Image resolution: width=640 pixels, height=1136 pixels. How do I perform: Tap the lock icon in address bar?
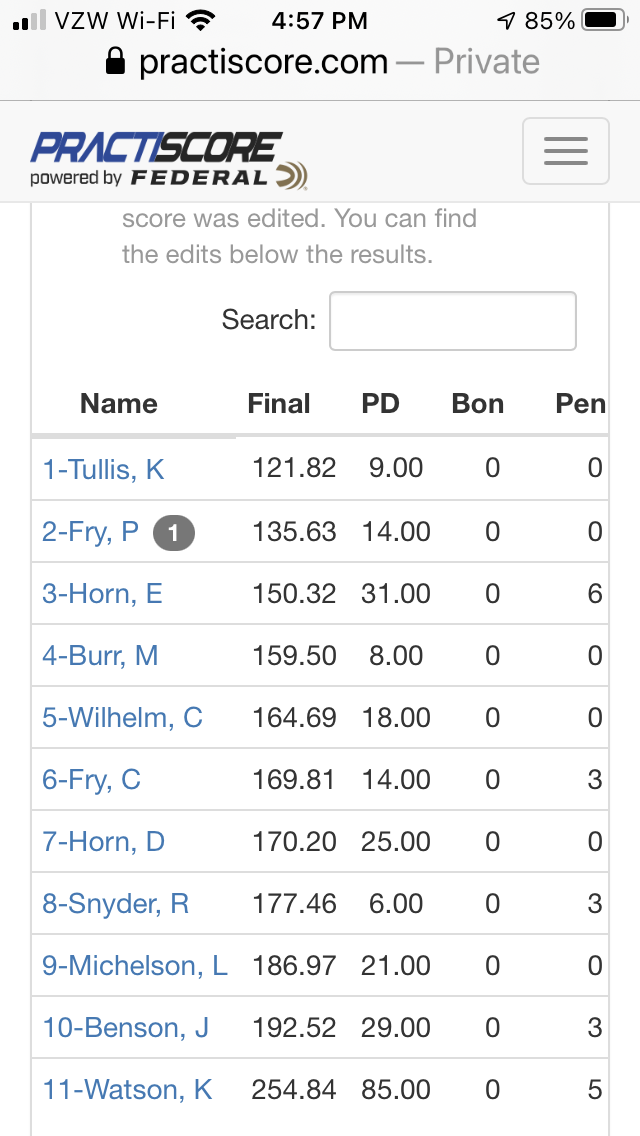pyautogui.click(x=115, y=62)
